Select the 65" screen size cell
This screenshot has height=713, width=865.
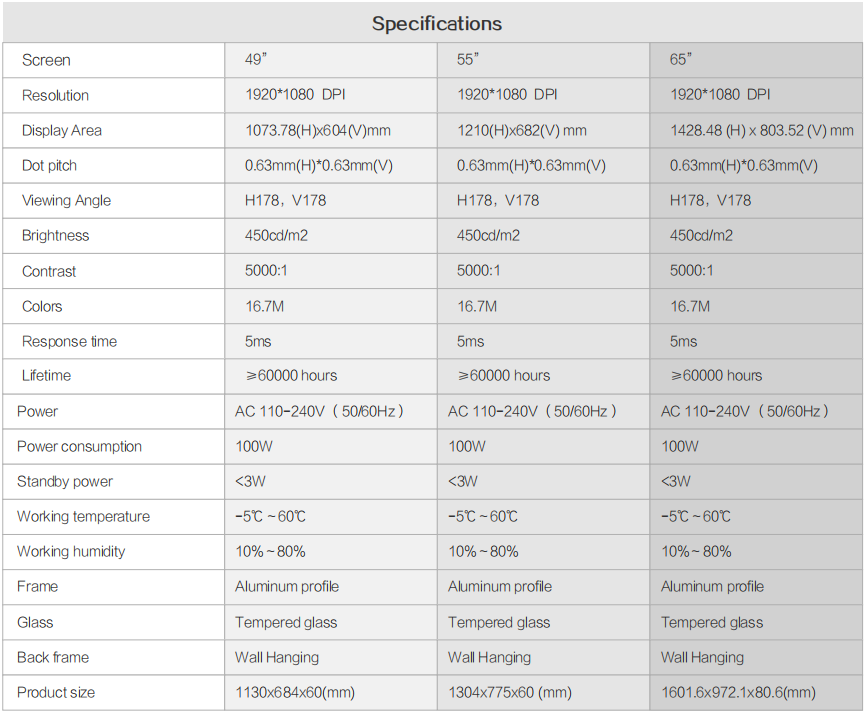[681, 60]
